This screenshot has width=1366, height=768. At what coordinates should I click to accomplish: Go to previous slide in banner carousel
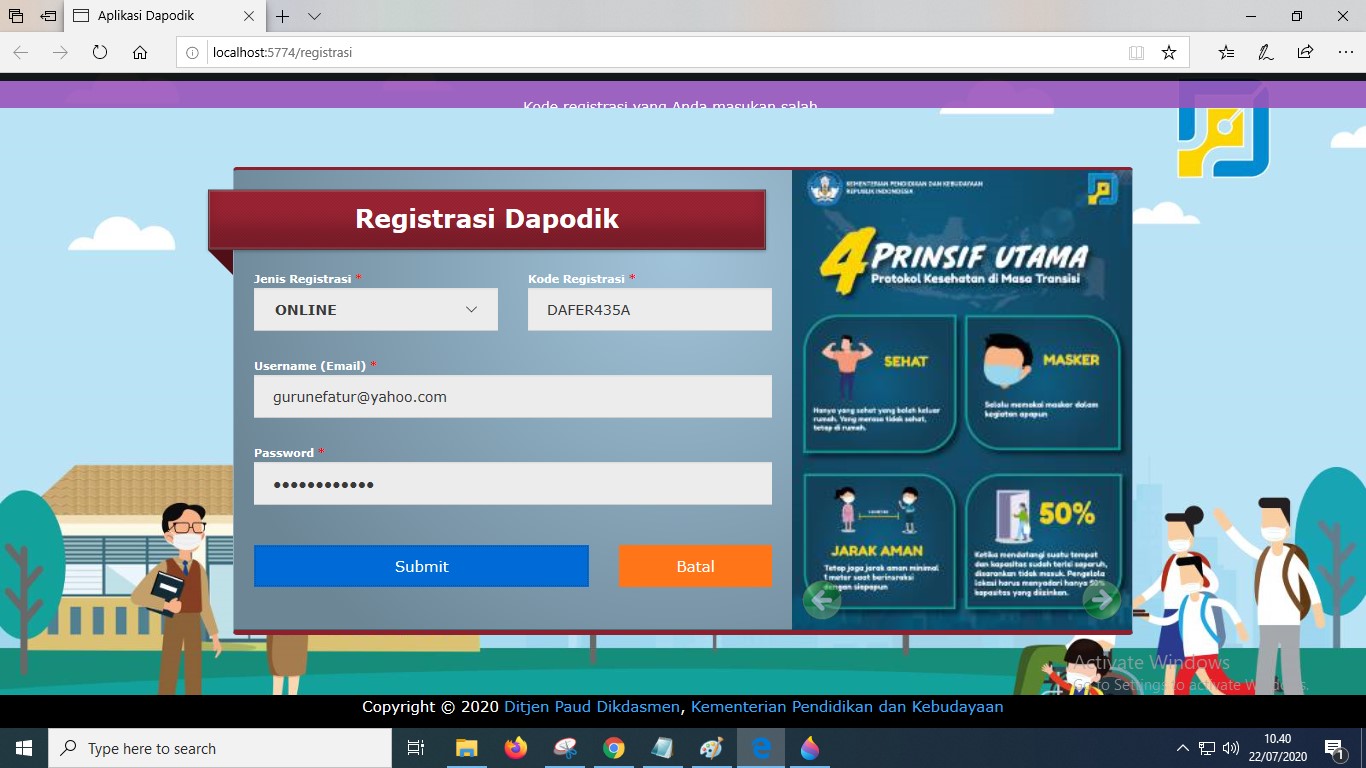point(822,600)
